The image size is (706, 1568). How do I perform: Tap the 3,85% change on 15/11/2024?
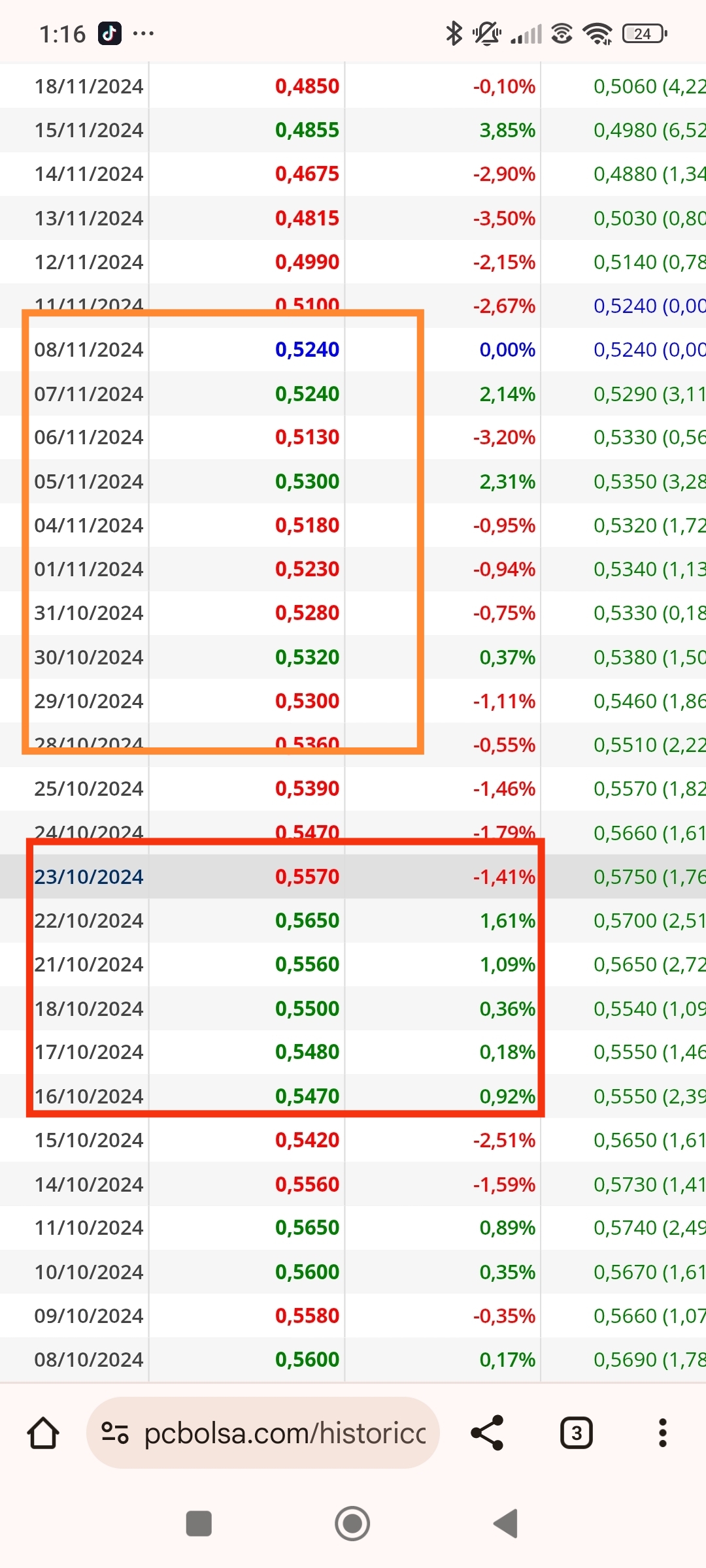[507, 130]
